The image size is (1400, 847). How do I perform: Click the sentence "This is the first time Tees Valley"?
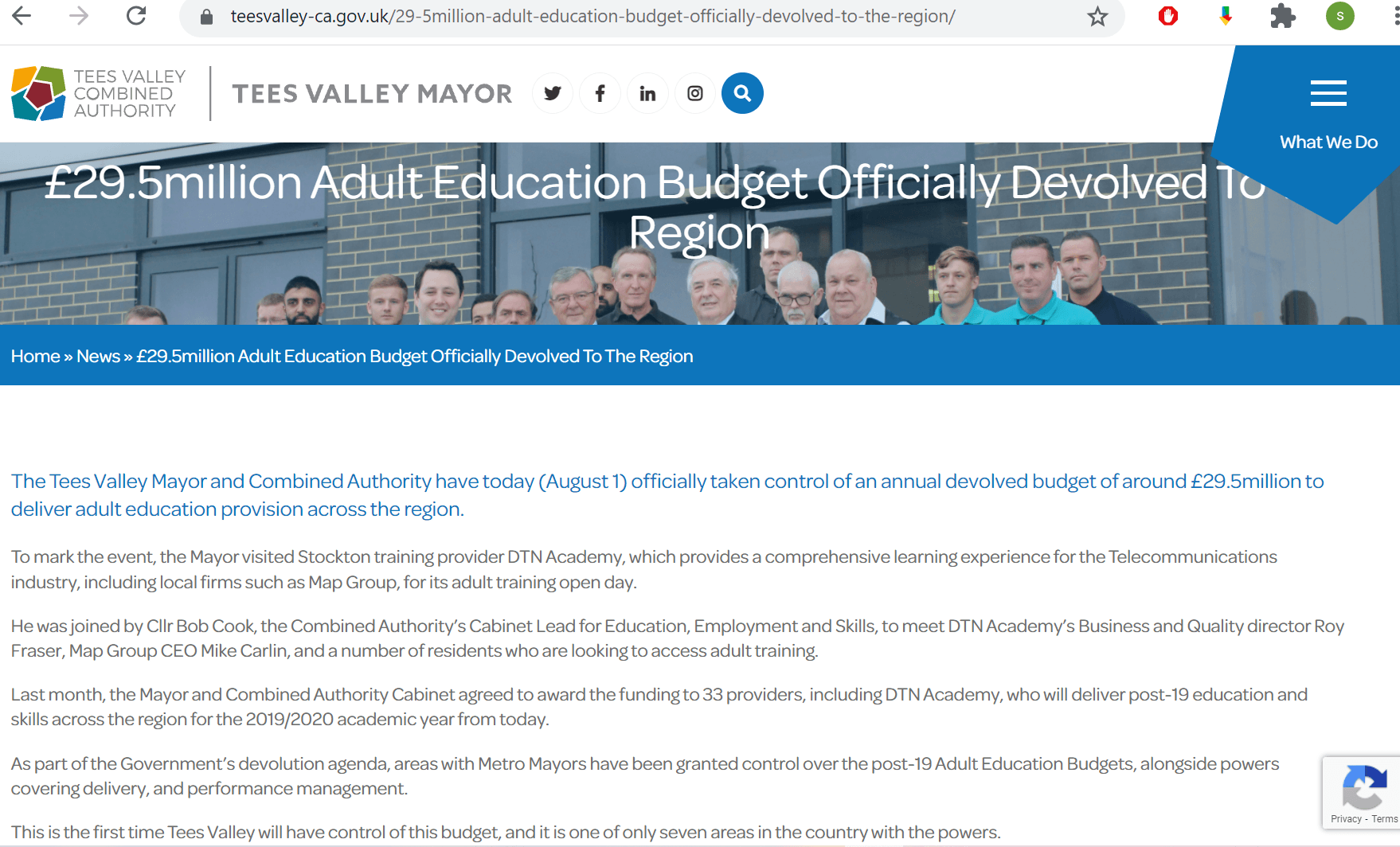tap(506, 833)
